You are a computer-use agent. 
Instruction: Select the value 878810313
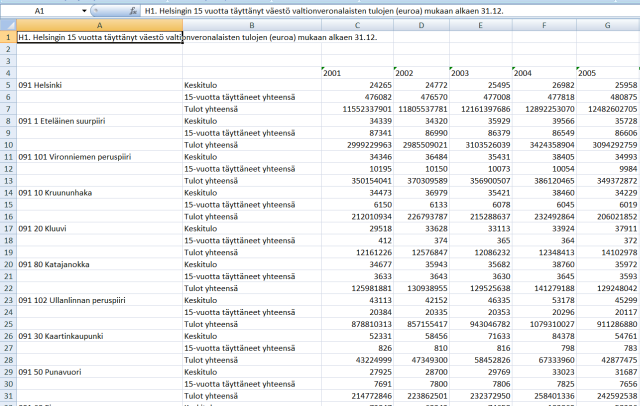pos(358,324)
